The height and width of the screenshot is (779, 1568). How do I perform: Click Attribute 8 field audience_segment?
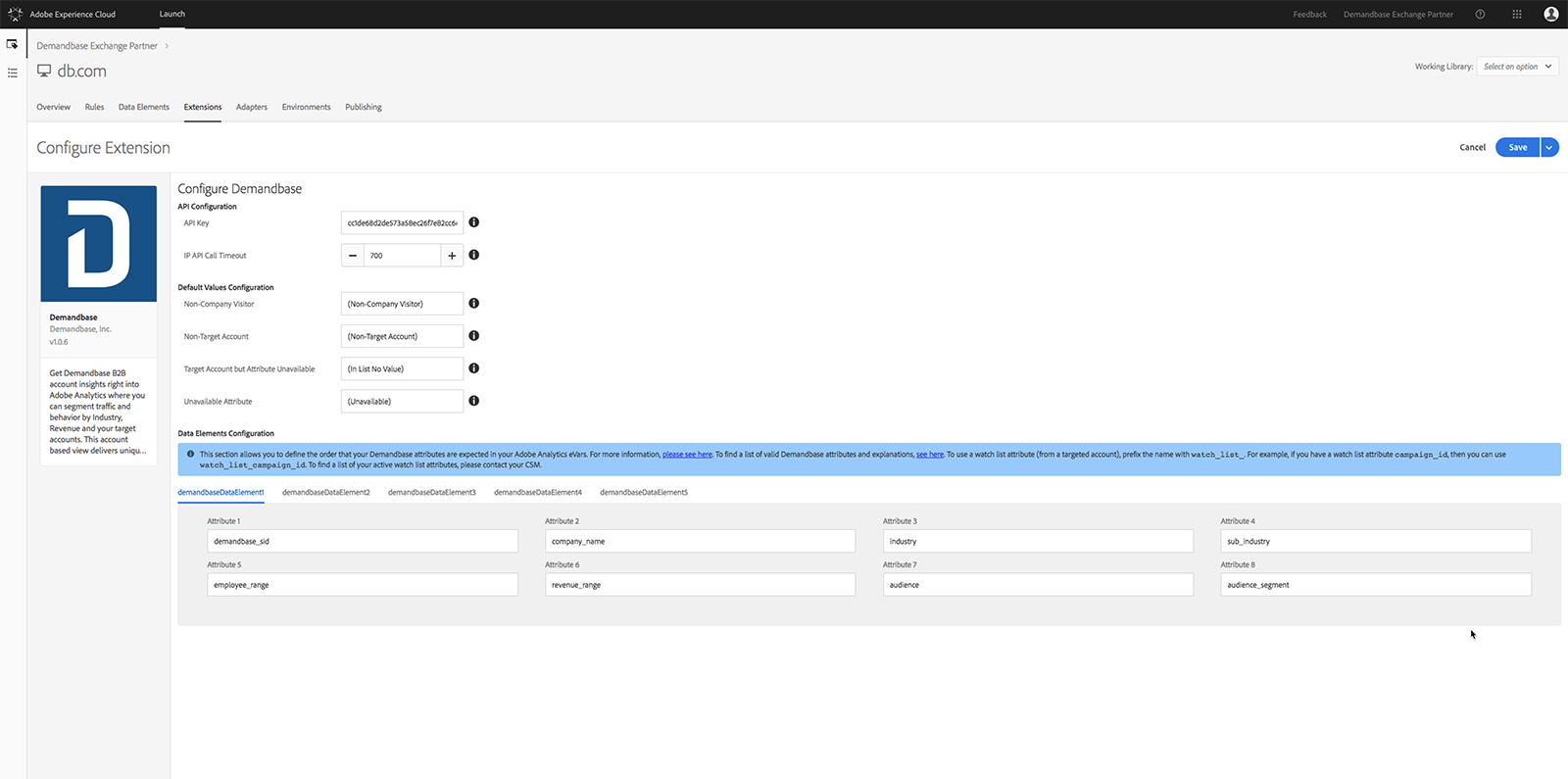[1376, 584]
